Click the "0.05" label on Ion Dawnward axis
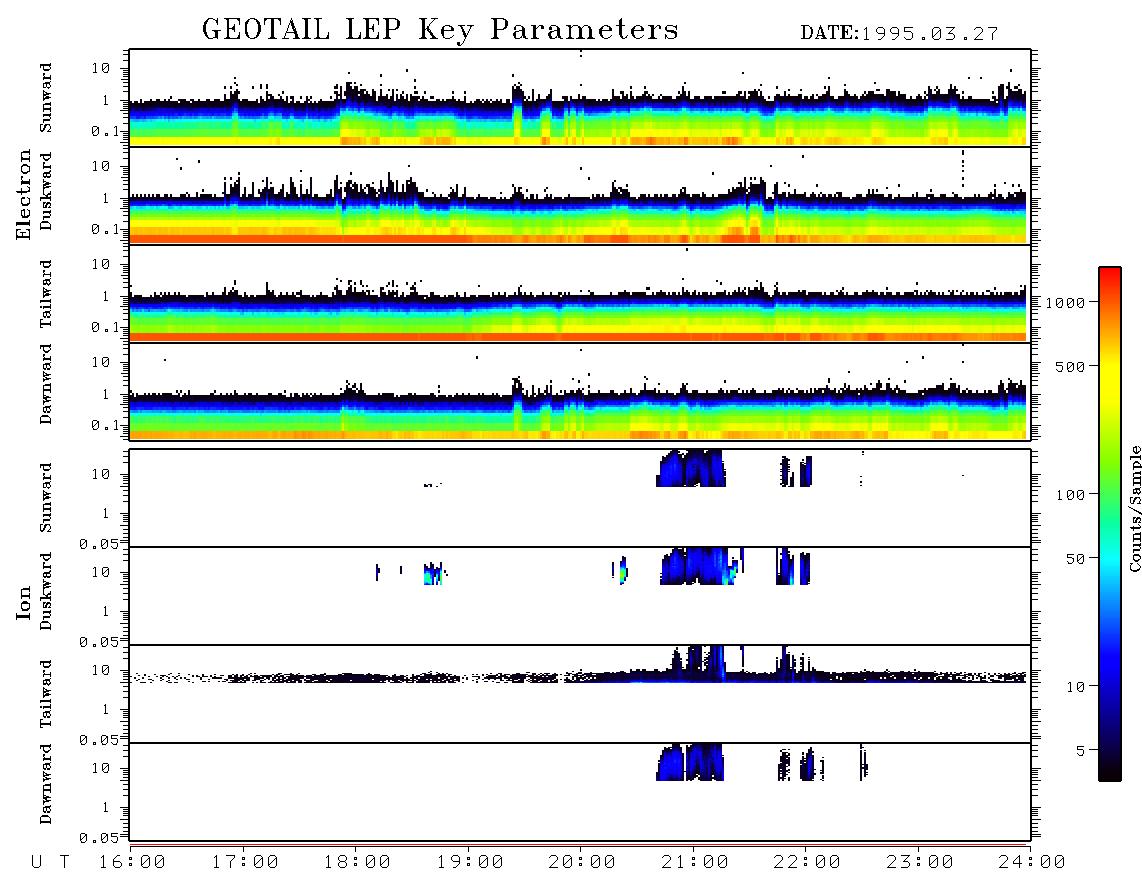 [x=98, y=838]
